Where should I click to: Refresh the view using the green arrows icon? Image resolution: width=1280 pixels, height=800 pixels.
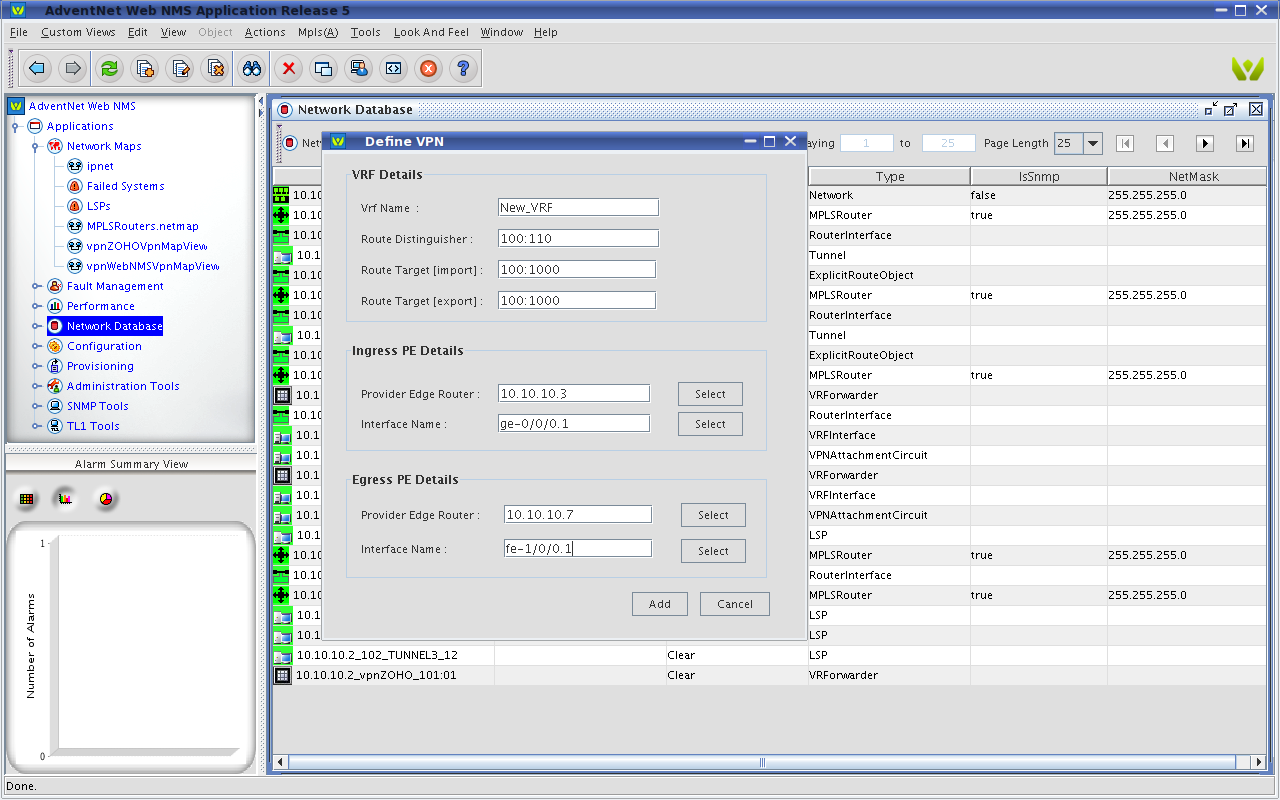pyautogui.click(x=110, y=69)
